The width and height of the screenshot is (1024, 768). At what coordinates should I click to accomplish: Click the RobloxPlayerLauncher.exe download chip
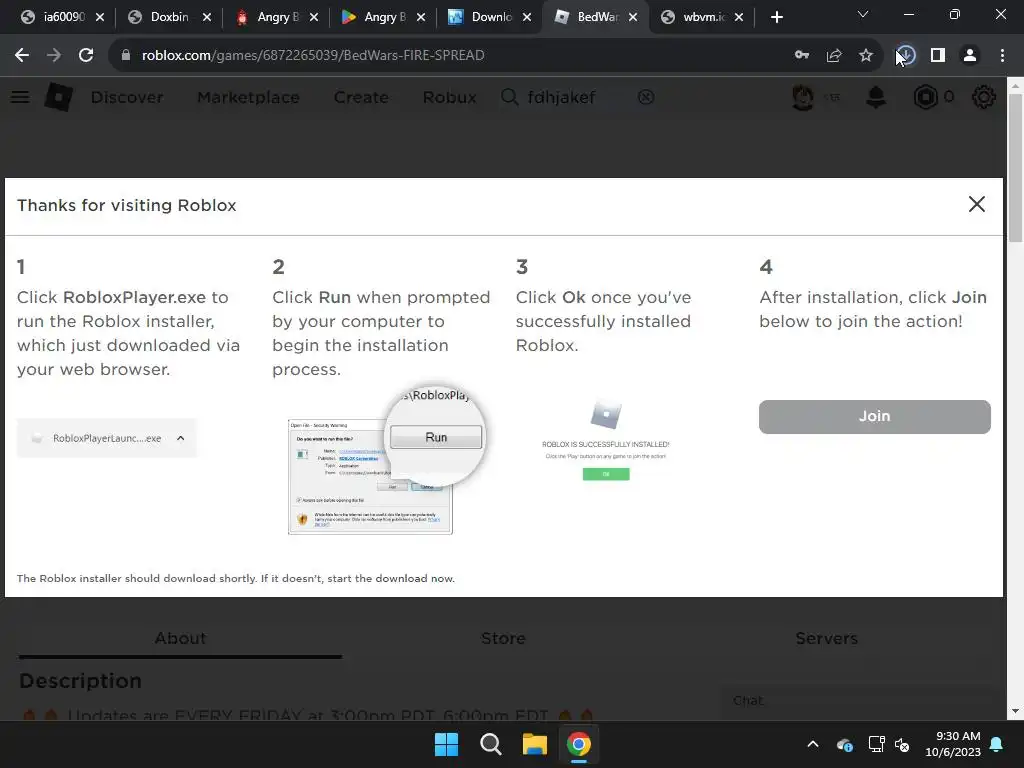pos(106,438)
